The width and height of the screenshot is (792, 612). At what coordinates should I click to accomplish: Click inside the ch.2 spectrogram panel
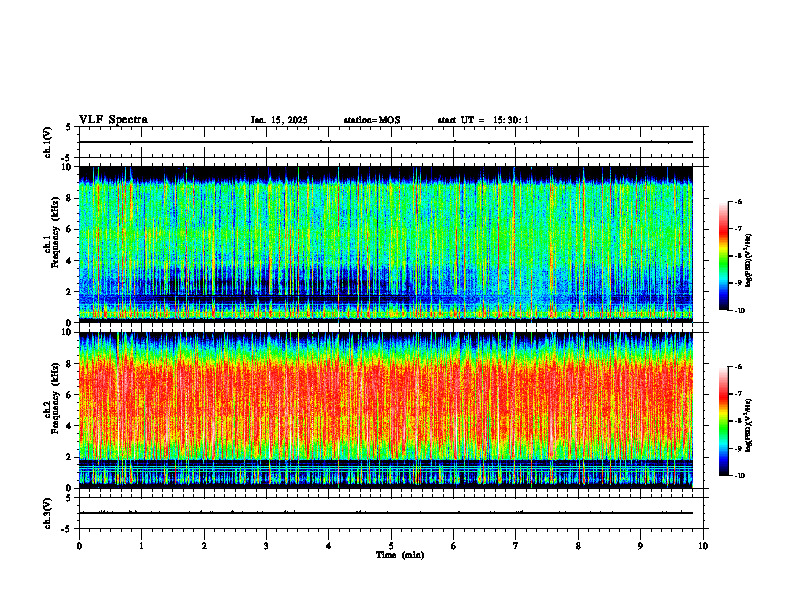pos(386,410)
